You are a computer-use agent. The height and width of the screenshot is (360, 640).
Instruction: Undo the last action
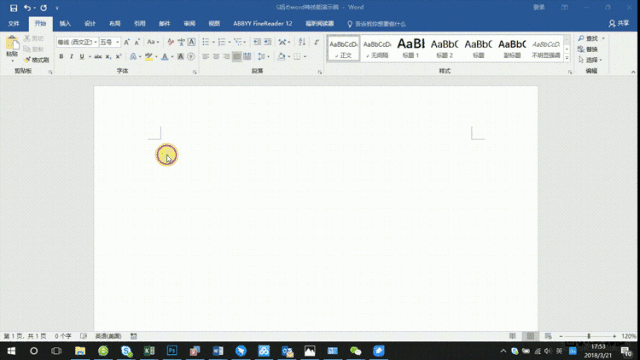pyautogui.click(x=27, y=8)
